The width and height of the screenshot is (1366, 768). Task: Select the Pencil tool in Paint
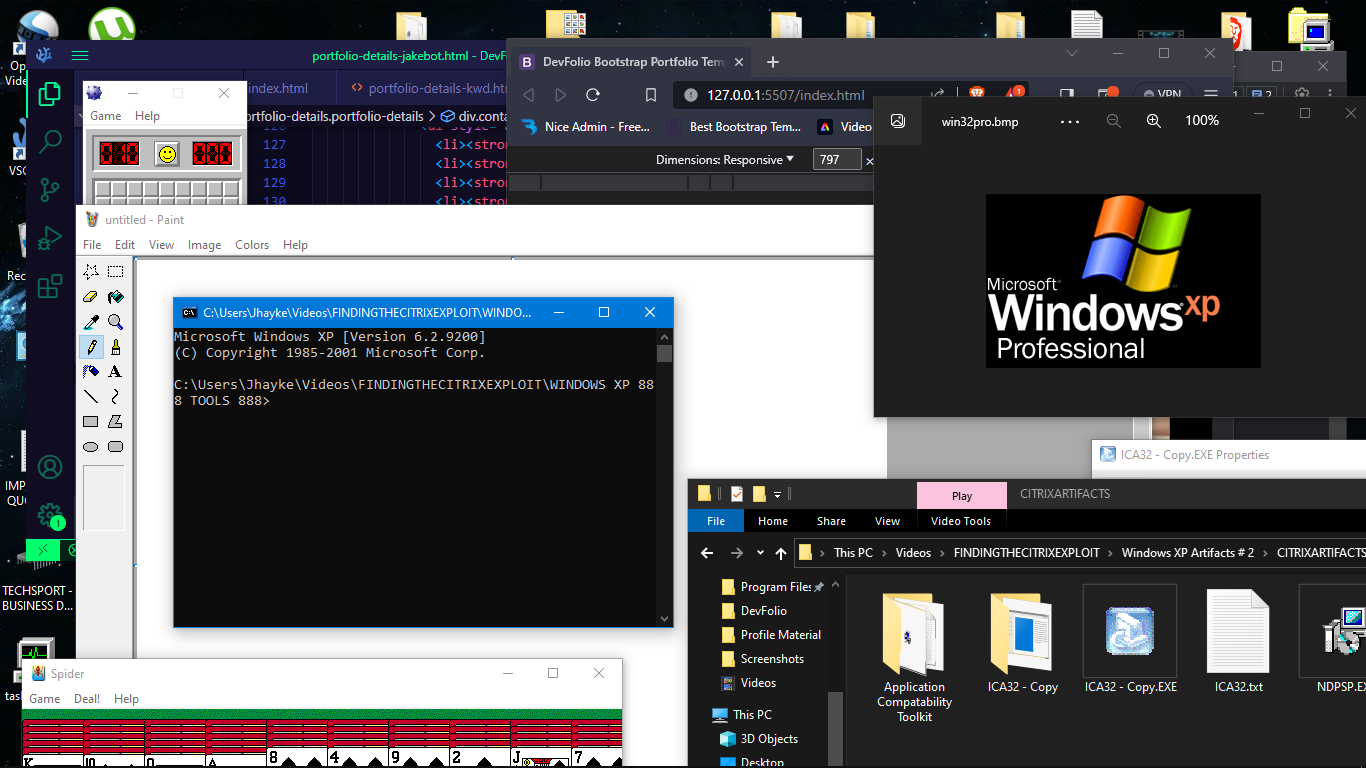pyautogui.click(x=91, y=347)
